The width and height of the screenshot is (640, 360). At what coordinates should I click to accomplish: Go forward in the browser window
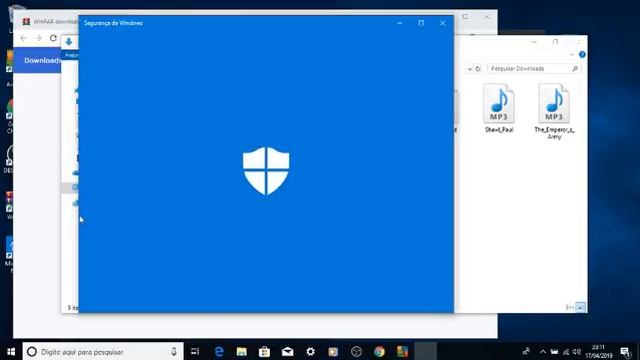pos(38,38)
